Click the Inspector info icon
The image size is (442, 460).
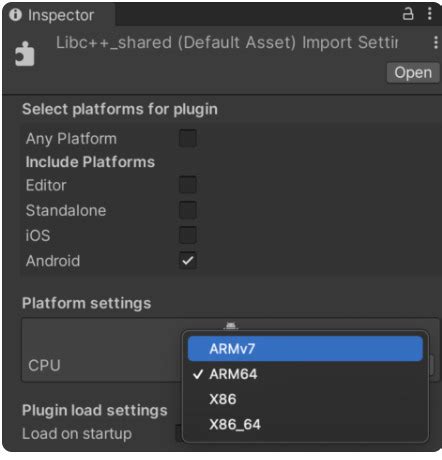(x=15, y=15)
